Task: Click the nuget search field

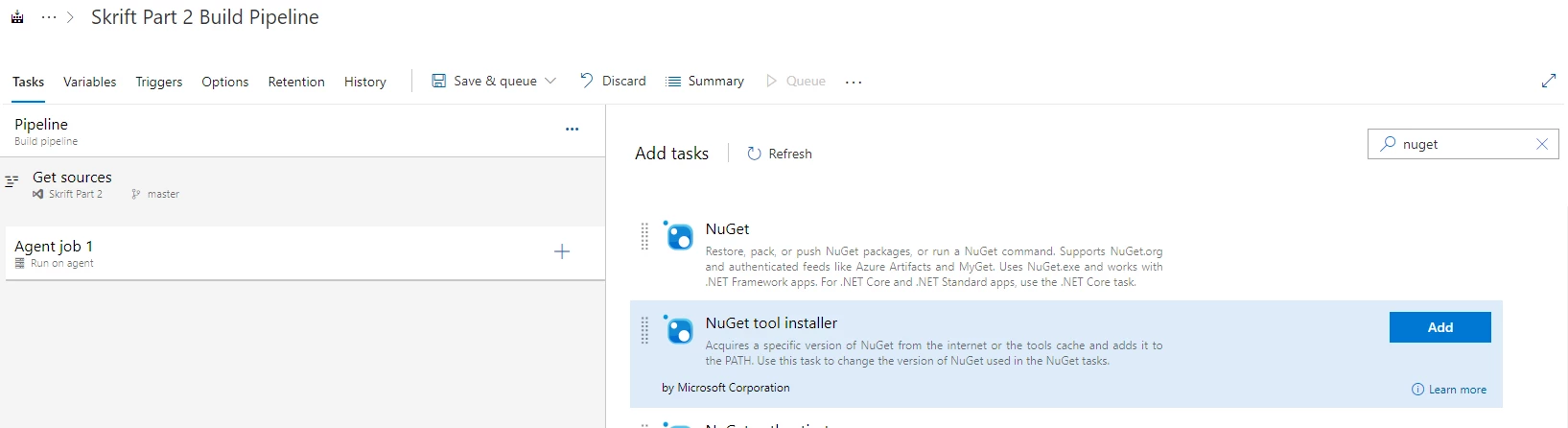Action: [1463, 144]
